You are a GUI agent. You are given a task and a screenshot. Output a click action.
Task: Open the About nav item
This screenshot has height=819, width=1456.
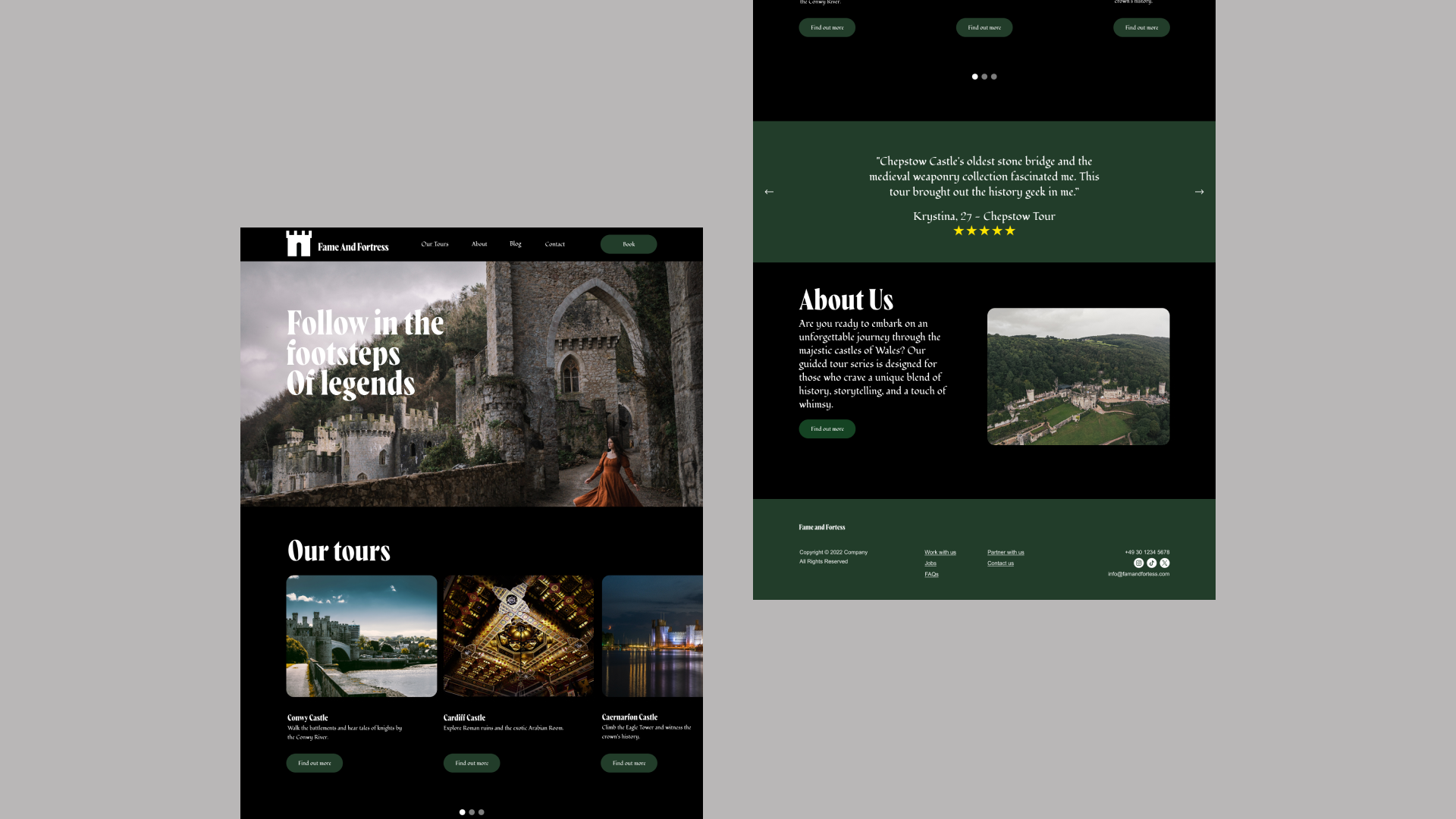click(x=479, y=244)
